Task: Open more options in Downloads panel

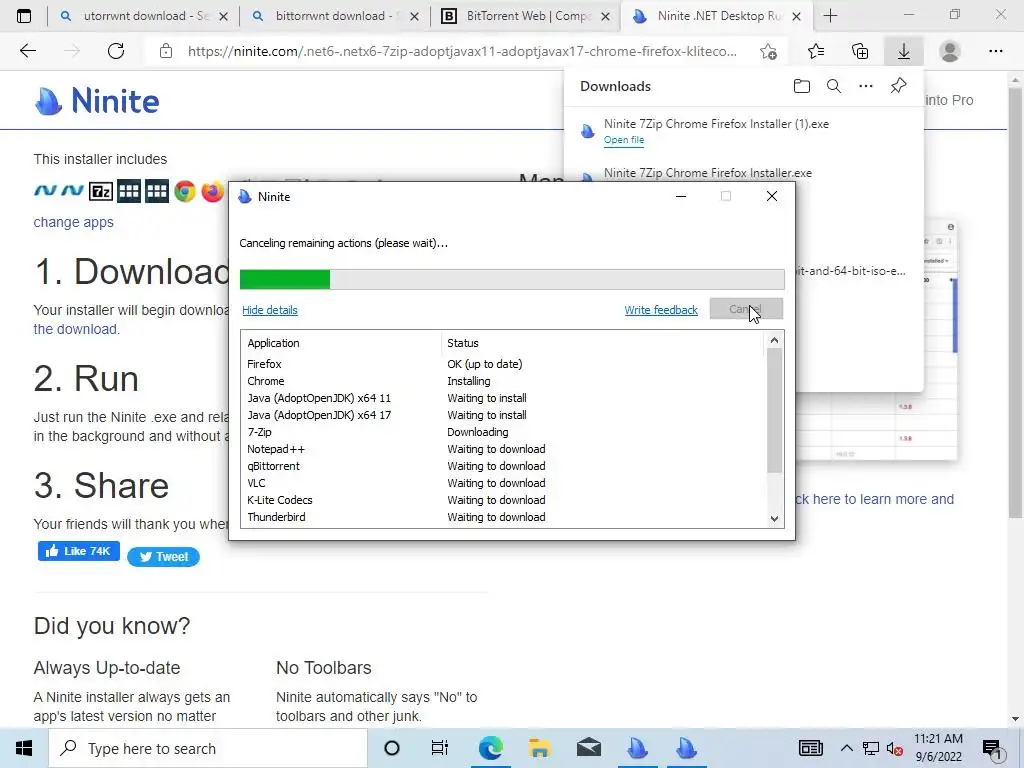Action: coord(866,86)
